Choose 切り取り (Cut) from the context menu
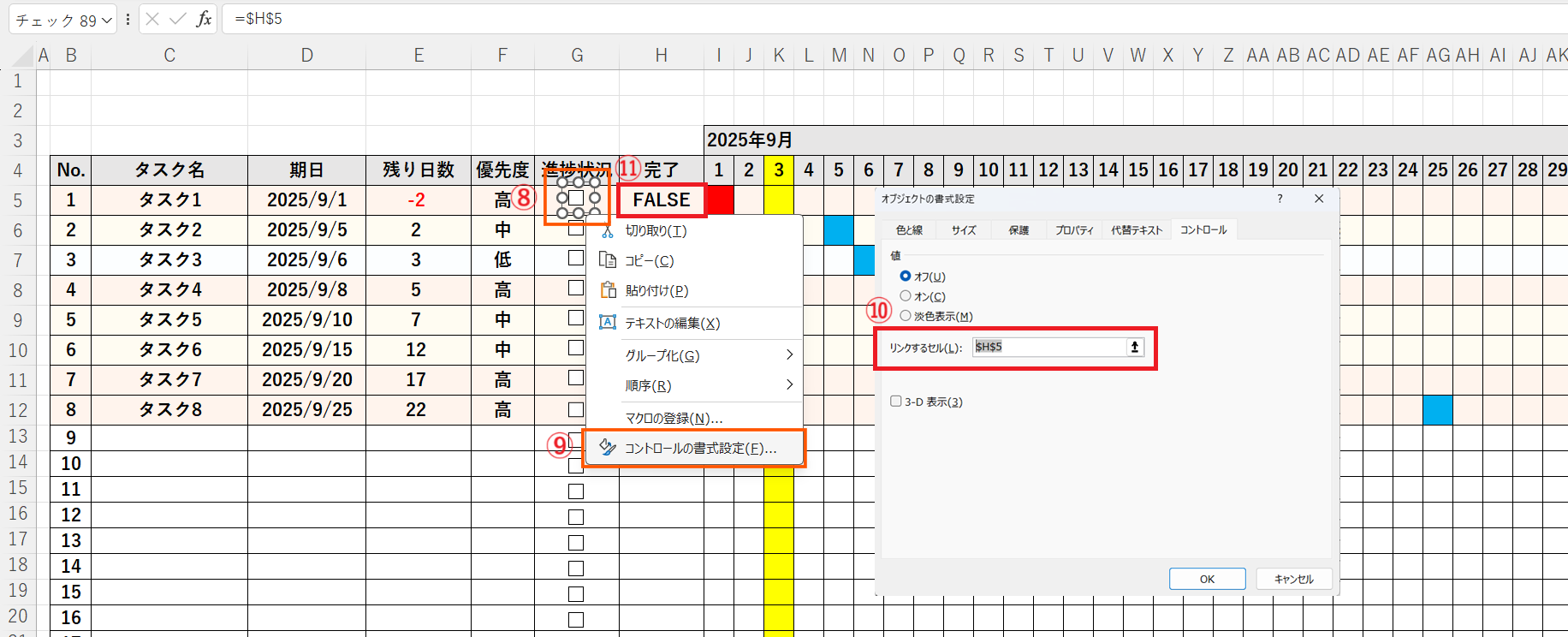 [x=656, y=231]
